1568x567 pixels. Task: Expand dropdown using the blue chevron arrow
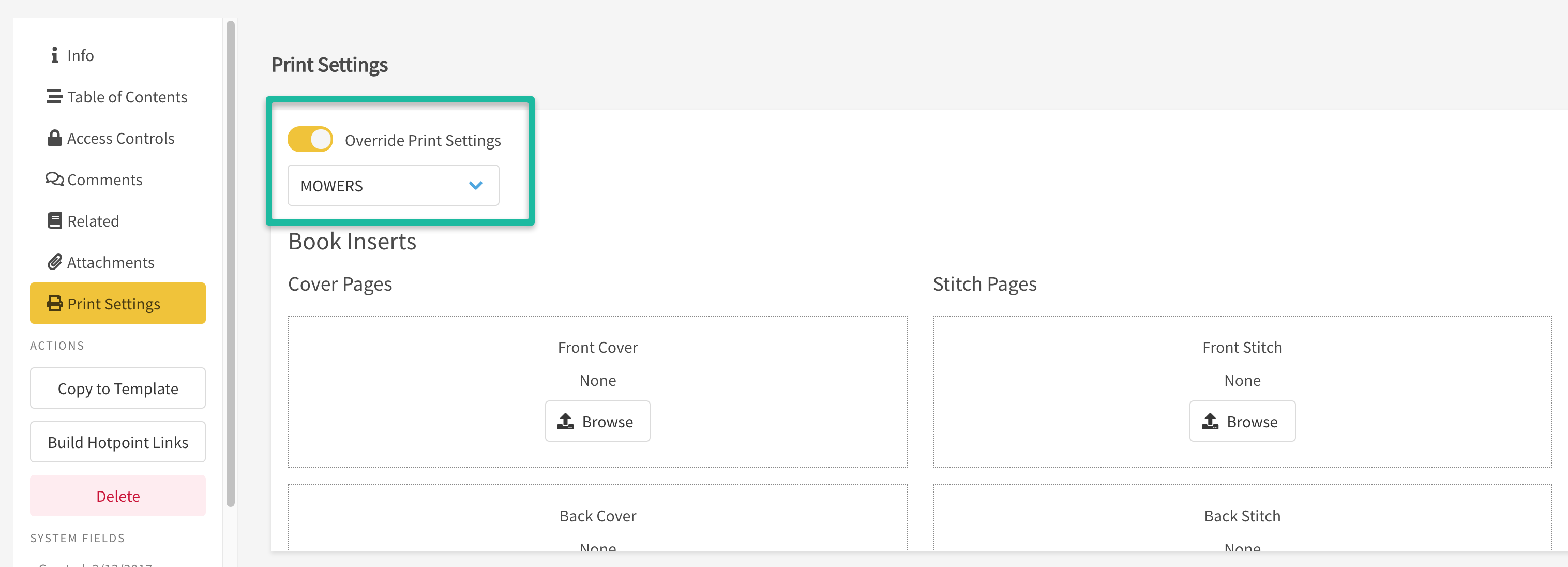(476, 185)
